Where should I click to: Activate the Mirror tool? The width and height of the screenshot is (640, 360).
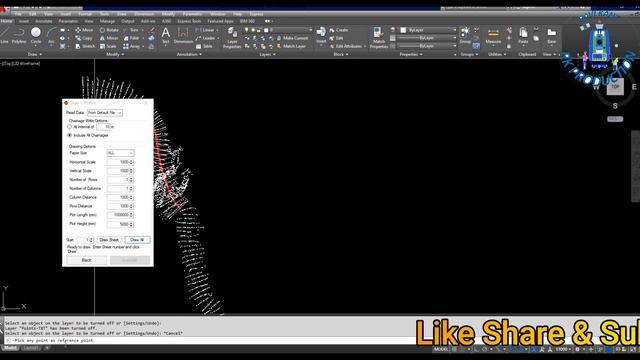(x=109, y=38)
